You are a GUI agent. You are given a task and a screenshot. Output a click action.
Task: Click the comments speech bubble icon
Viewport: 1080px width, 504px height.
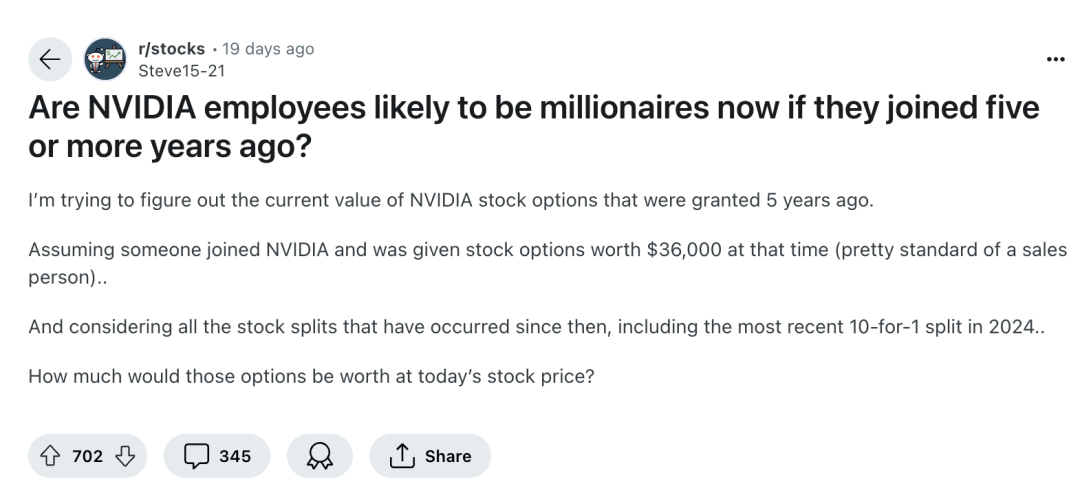(195, 456)
